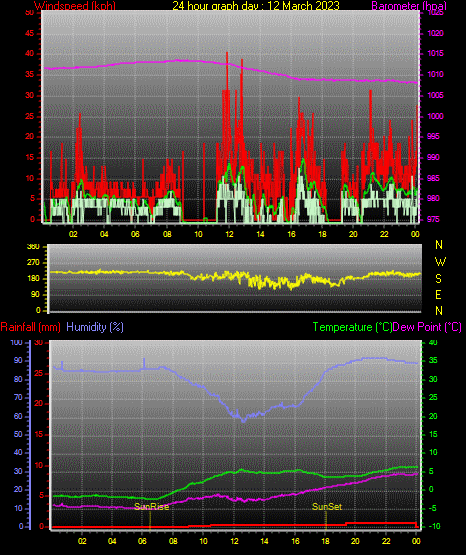Click the 18 hour tick on wind graph
The width and height of the screenshot is (466, 555).
point(322,234)
